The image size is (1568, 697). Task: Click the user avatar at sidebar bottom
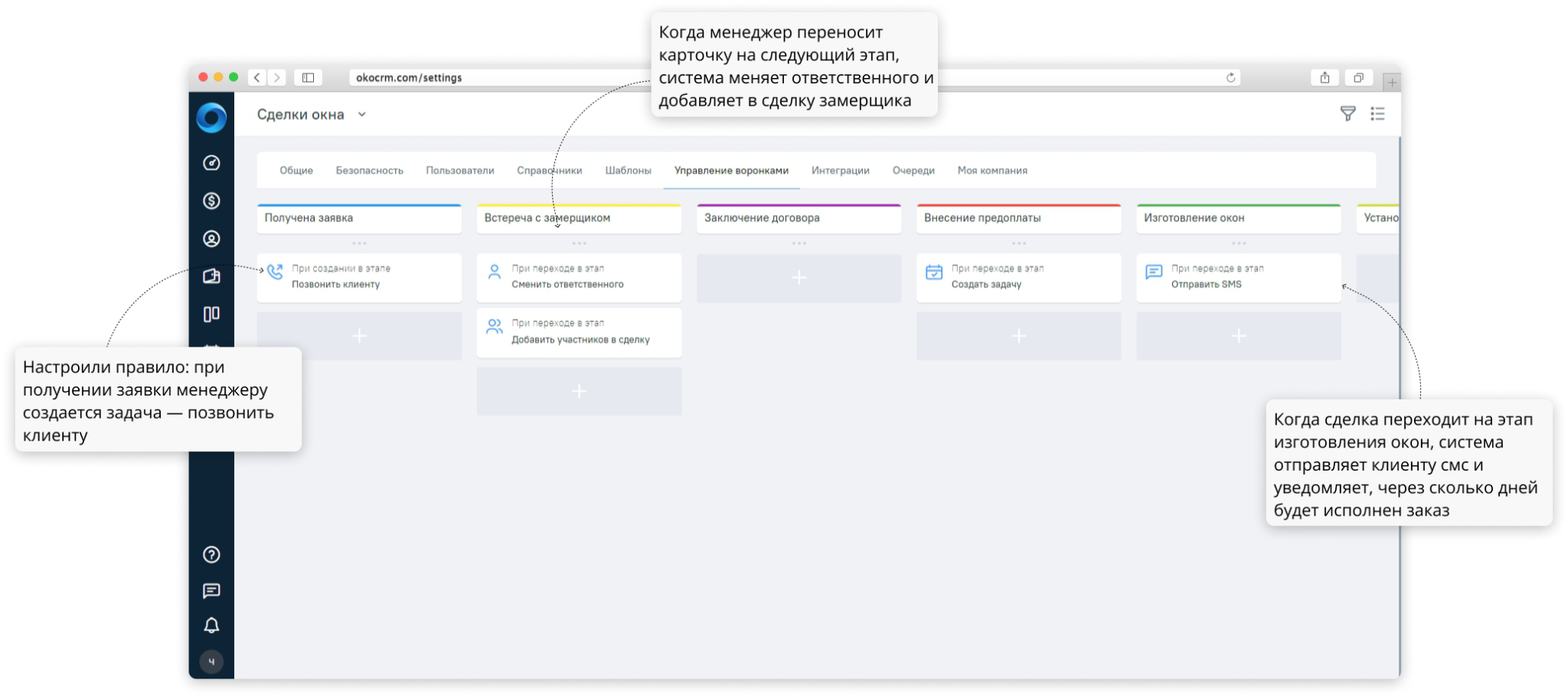tap(211, 662)
